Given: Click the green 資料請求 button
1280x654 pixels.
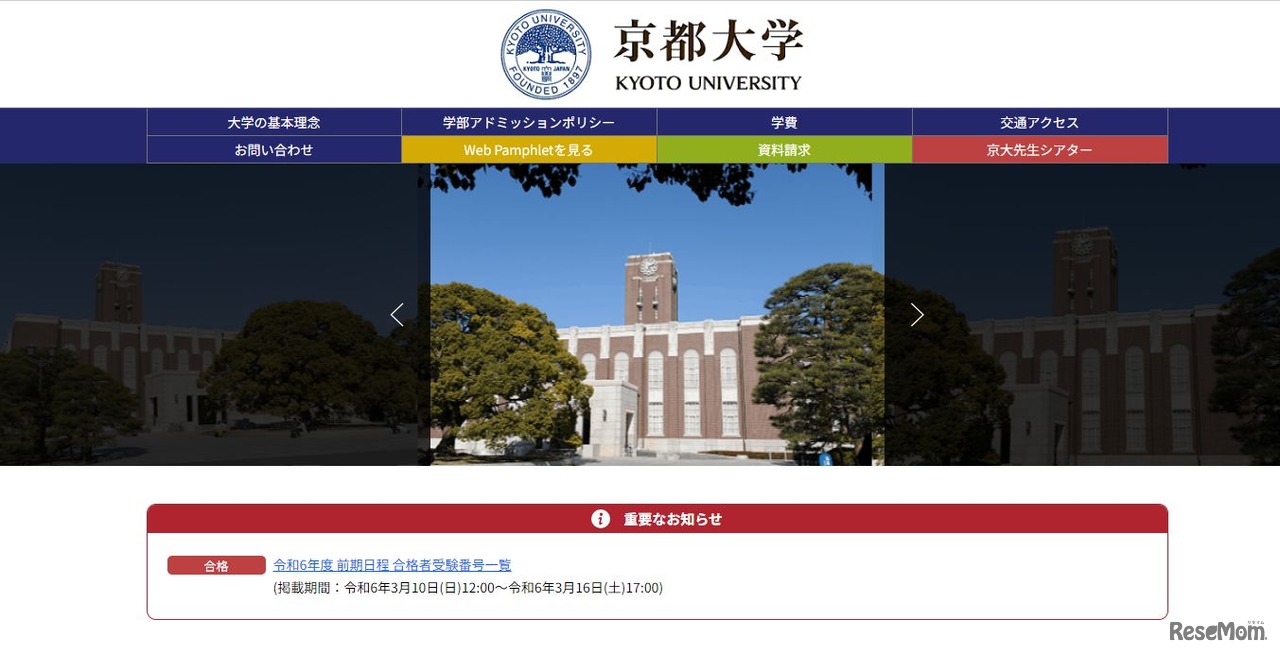Looking at the screenshot, I should pyautogui.click(x=784, y=150).
